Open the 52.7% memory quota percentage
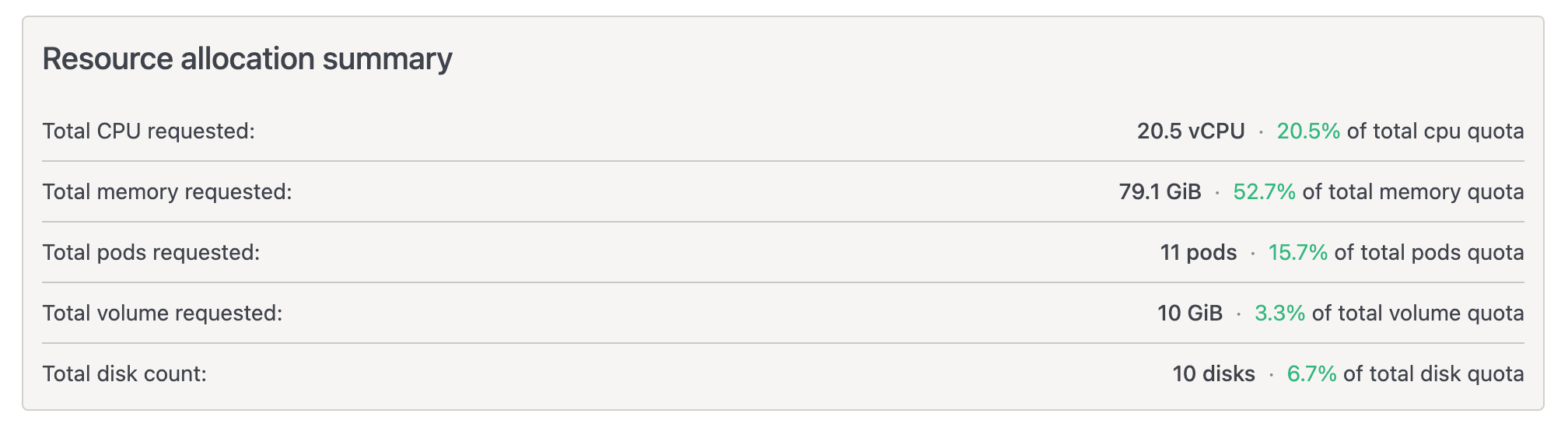The height and width of the screenshot is (431, 1568). click(1264, 191)
